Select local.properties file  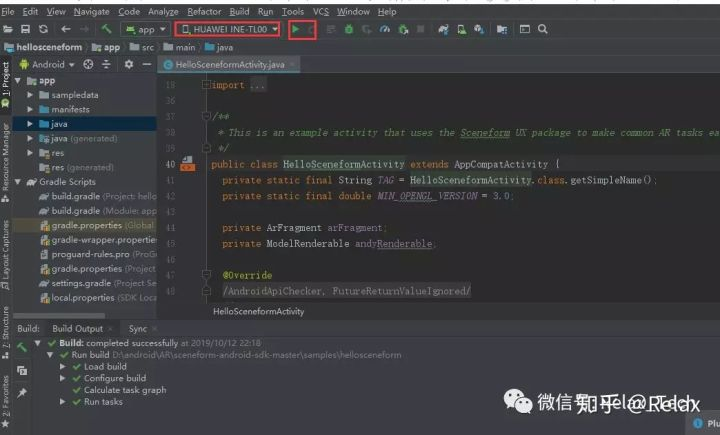coord(98,298)
